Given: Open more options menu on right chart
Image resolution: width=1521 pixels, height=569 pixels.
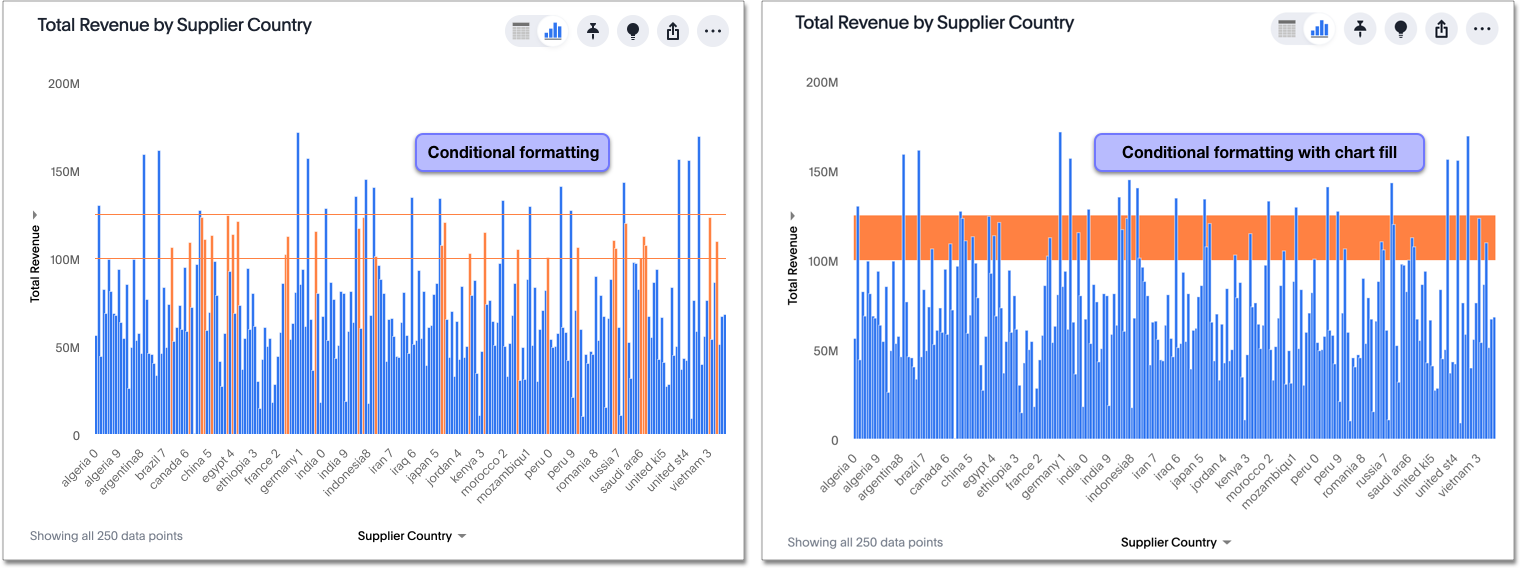Looking at the screenshot, I should coord(1482,29).
